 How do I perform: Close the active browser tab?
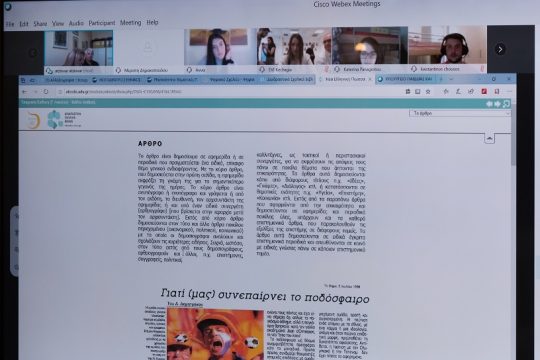click(370, 79)
